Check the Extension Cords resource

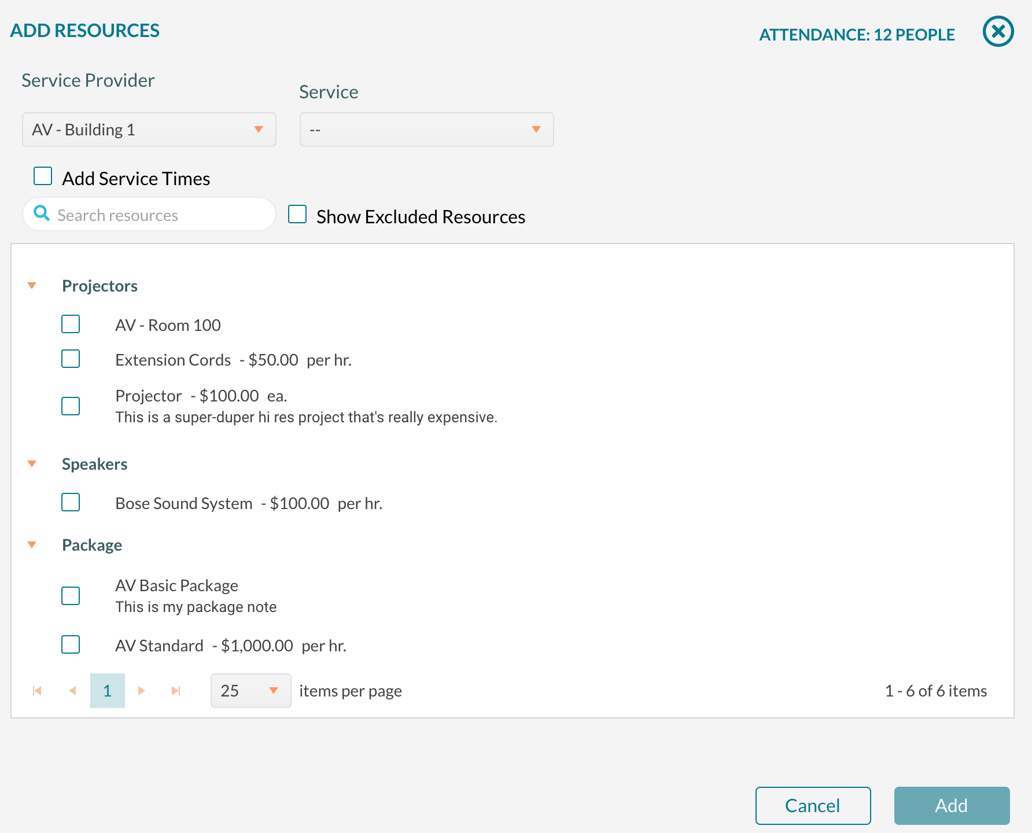(70, 359)
